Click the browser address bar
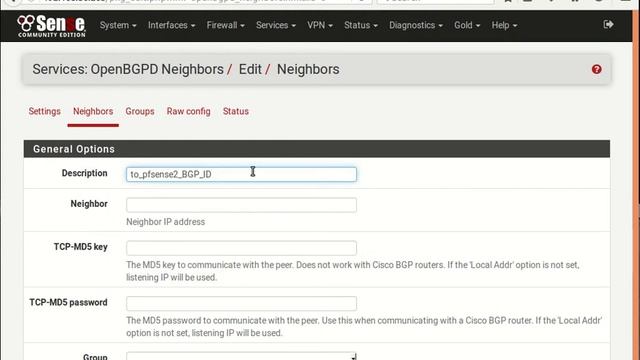 tap(196, 1)
